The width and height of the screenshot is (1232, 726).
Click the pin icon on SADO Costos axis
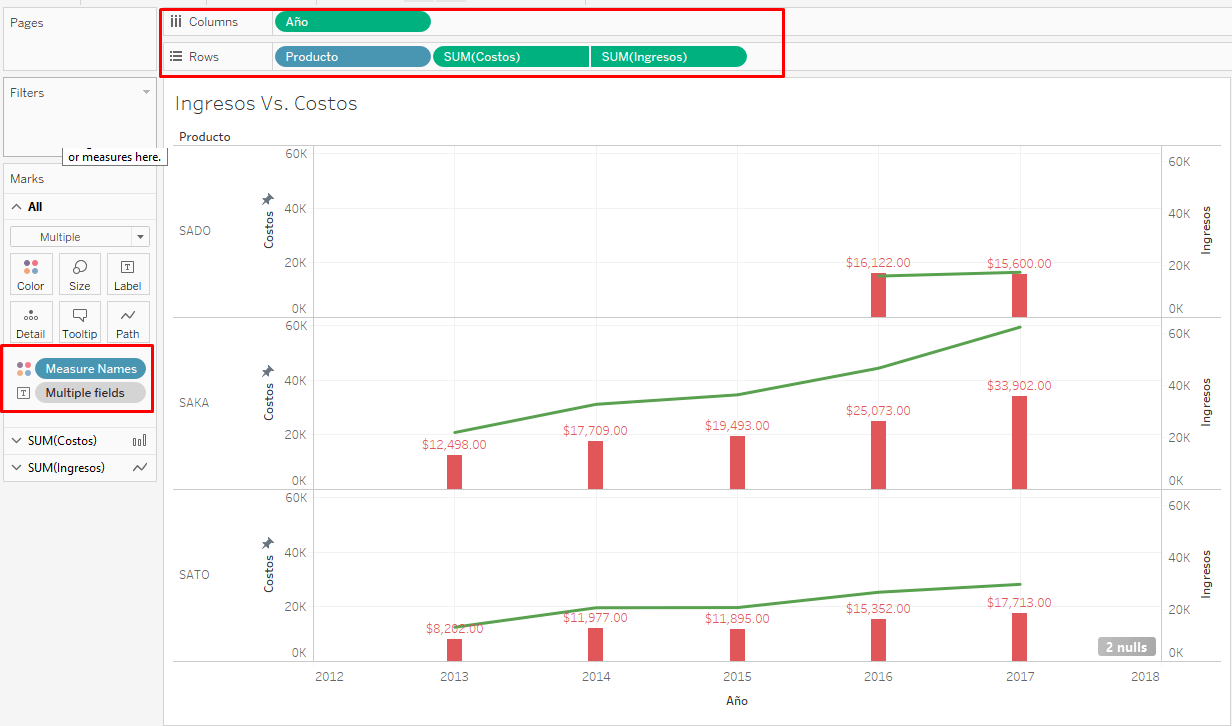coord(267,200)
